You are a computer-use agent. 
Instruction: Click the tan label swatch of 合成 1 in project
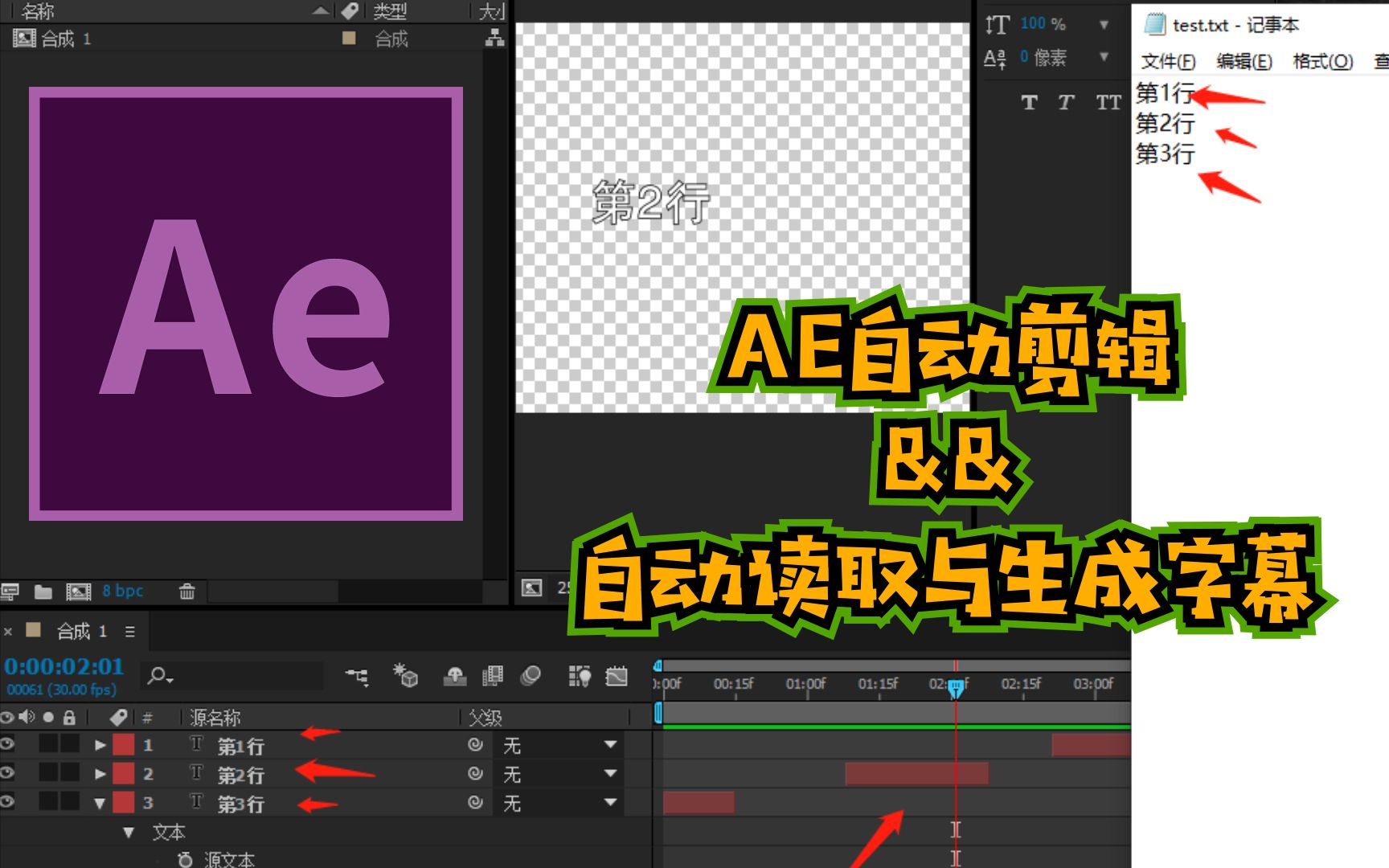(x=349, y=38)
